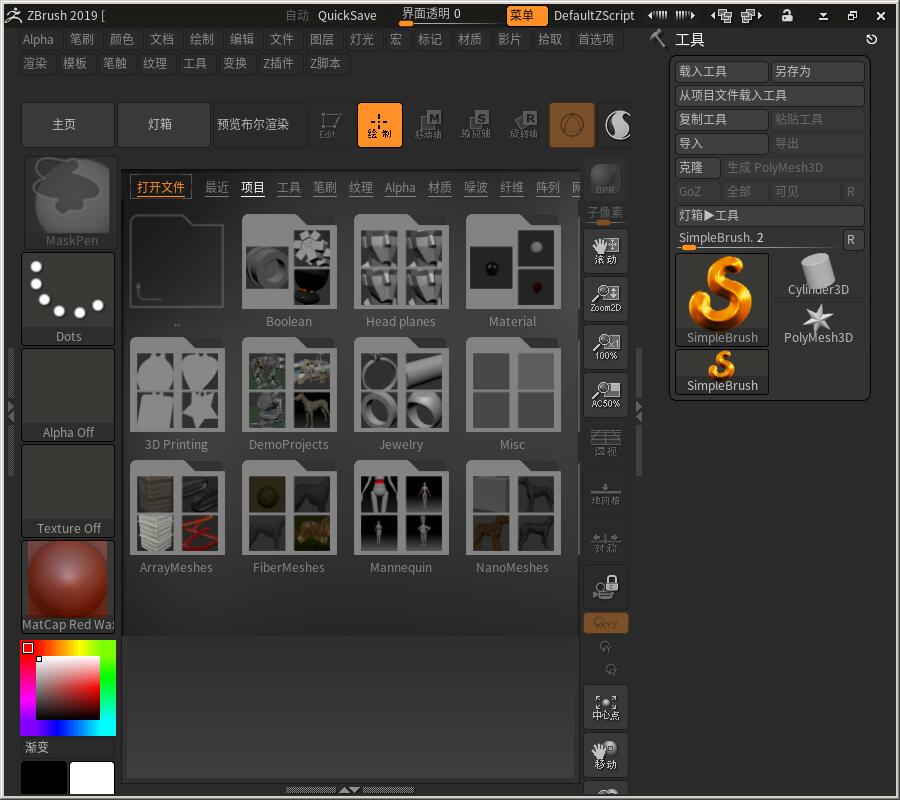900x800 pixels.
Task: Click the Zoom2D icon
Action: click(x=606, y=299)
